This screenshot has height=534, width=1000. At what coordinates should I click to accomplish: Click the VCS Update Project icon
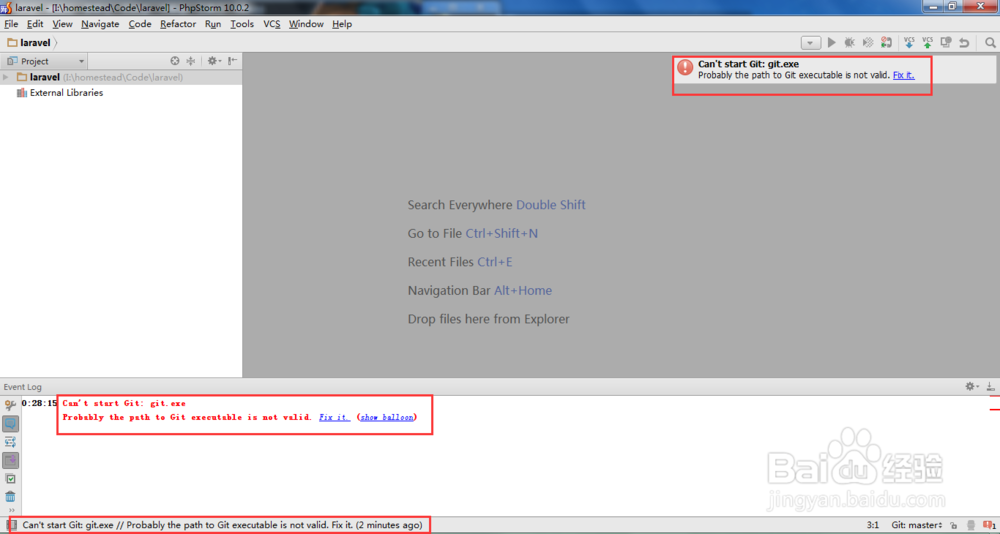909,43
